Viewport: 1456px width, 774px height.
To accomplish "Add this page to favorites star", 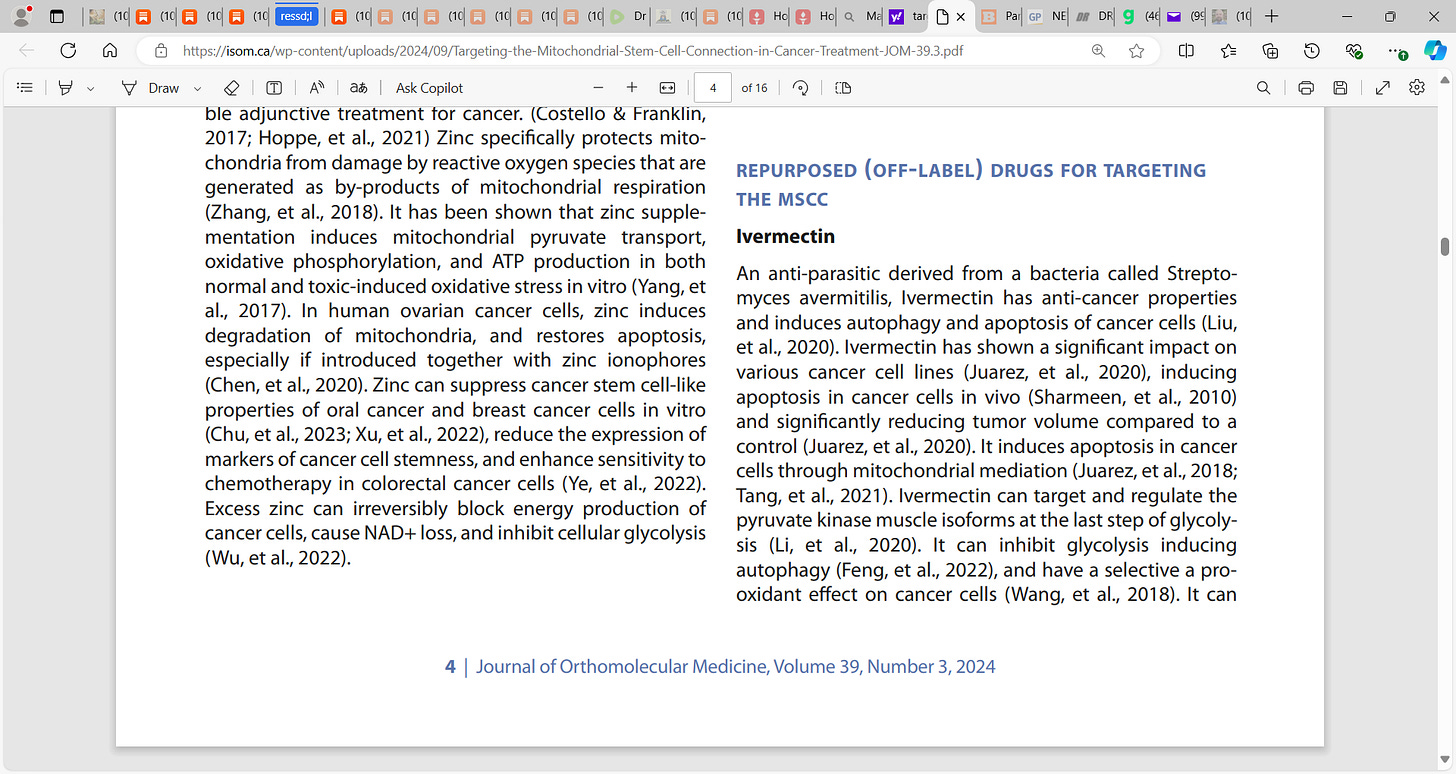I will (1136, 51).
